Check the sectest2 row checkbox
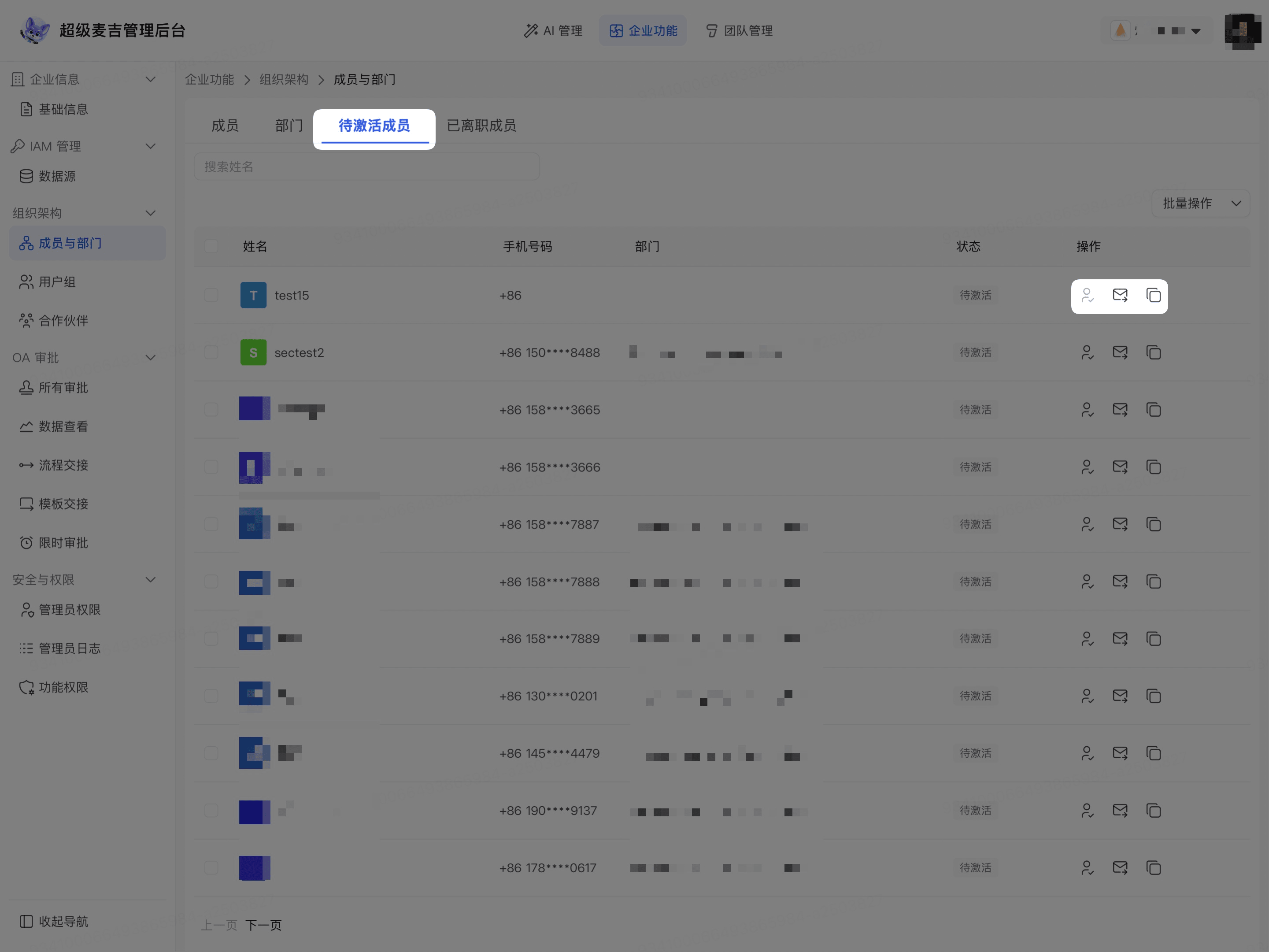This screenshot has height=952, width=1269. point(211,352)
